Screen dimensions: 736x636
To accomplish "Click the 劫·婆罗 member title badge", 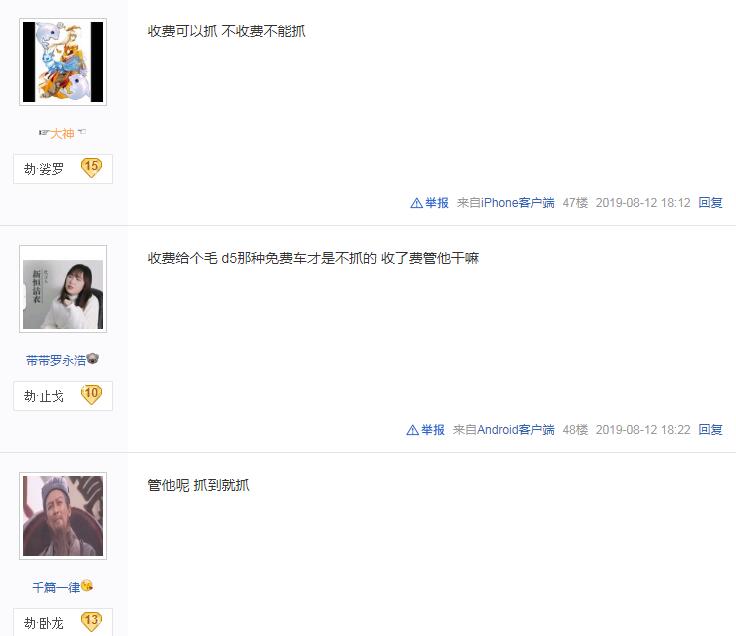I will (63, 169).
